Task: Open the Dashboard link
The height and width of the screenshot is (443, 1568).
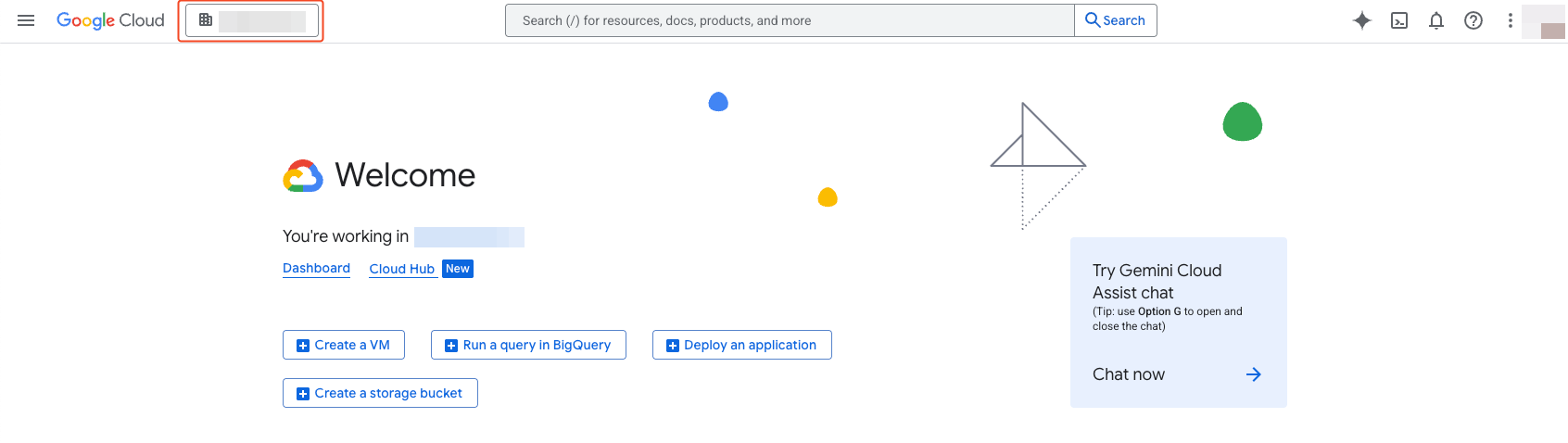Action: (x=316, y=269)
